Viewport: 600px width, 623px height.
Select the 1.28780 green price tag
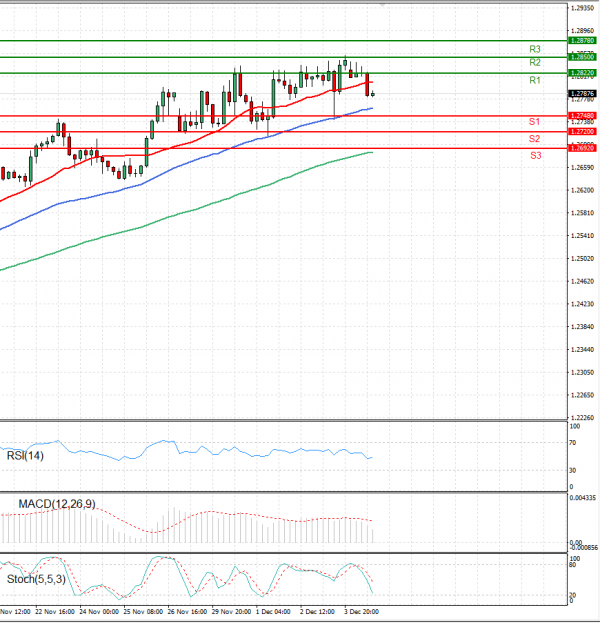(582, 41)
